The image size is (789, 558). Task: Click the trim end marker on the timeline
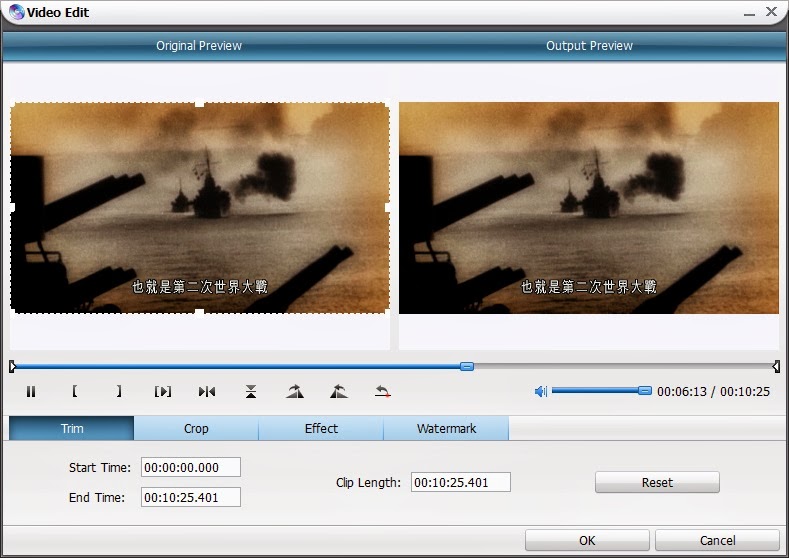coord(776,366)
